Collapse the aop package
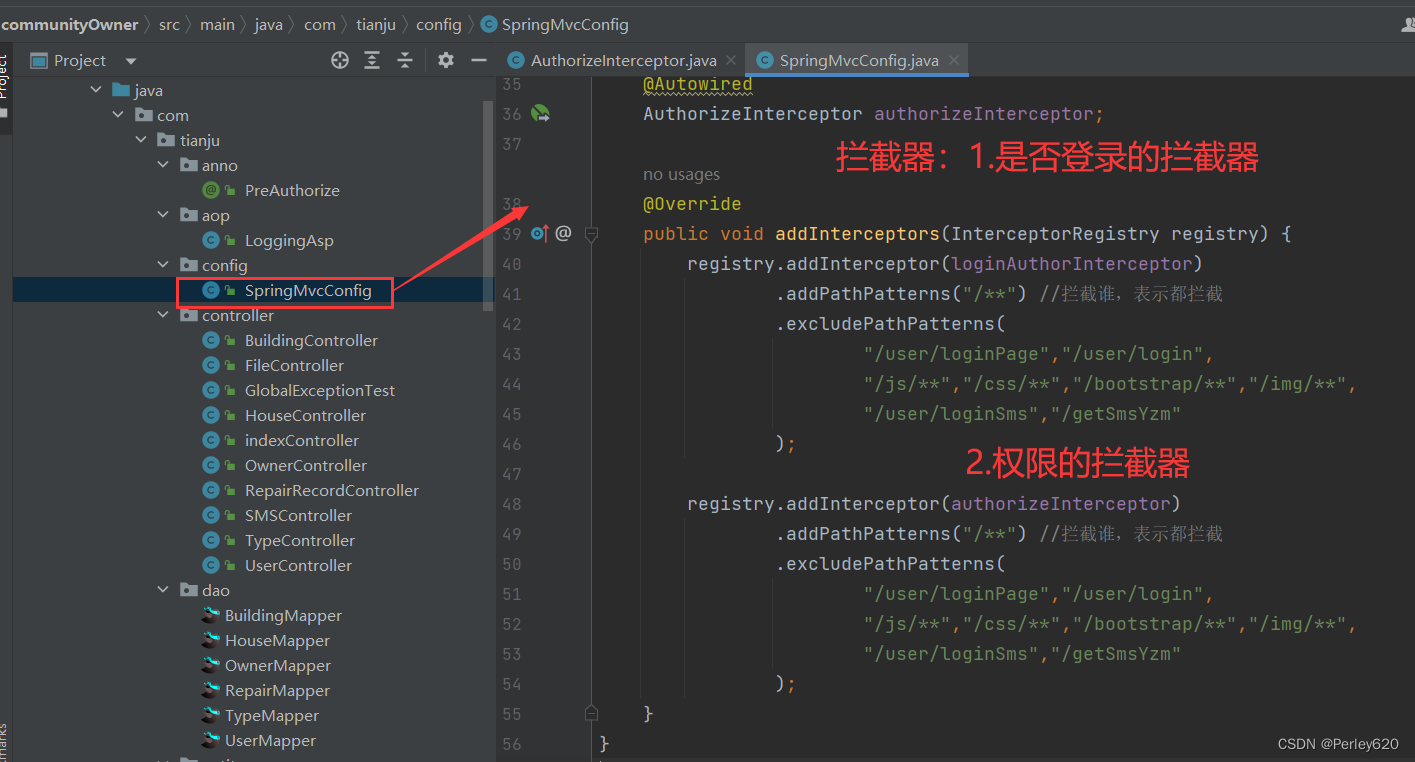1415x762 pixels. pos(164,215)
